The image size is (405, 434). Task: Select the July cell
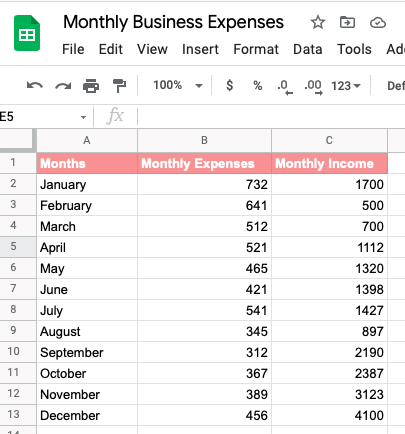point(87,310)
